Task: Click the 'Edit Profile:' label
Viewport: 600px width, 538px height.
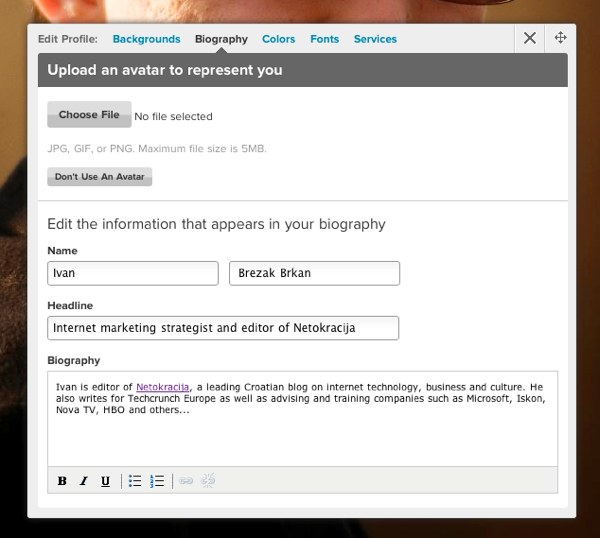Action: click(x=68, y=39)
